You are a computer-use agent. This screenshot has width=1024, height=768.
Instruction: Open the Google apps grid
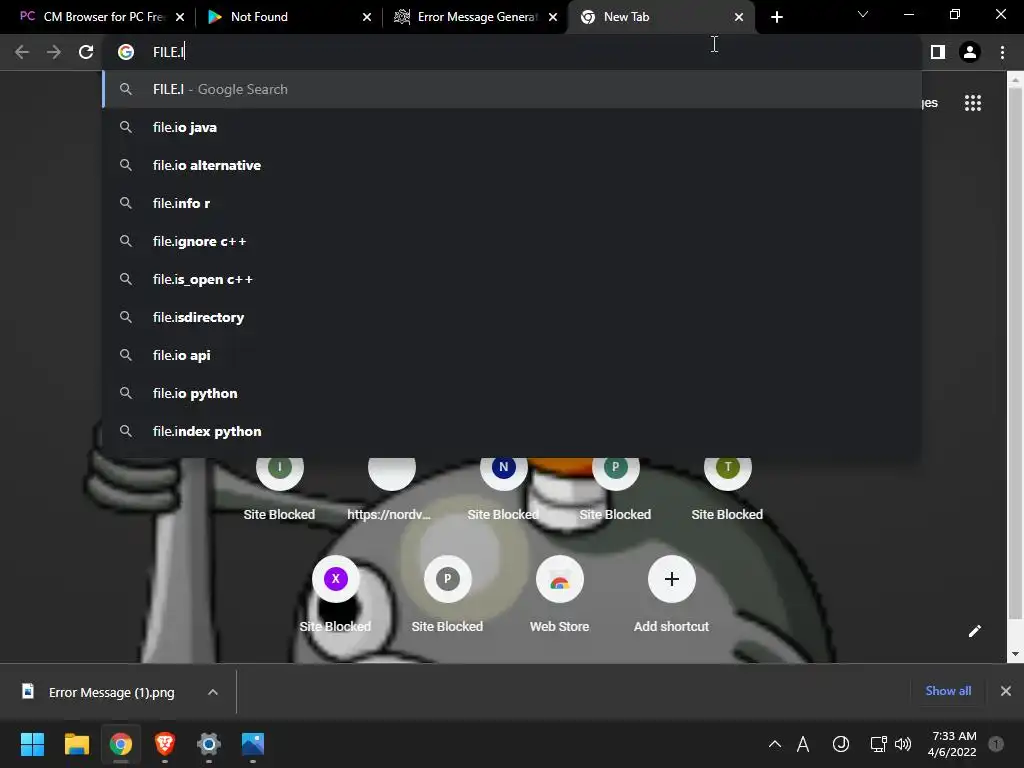(x=972, y=103)
